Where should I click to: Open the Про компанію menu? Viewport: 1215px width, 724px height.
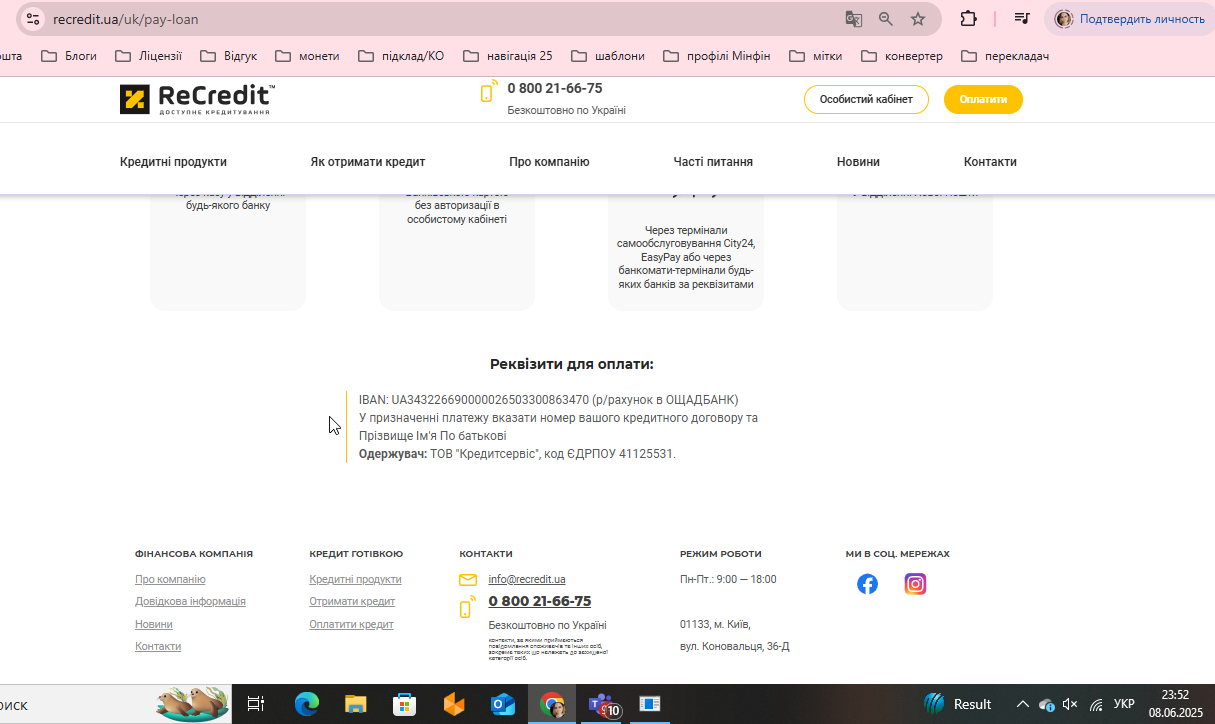[x=549, y=162]
